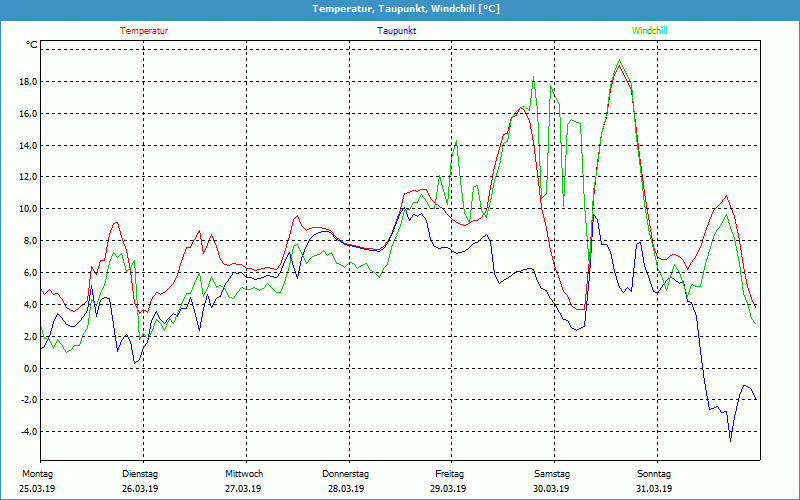Click the 14,0 y-axis value
Screen dimensions: 800x500
pos(29,145)
